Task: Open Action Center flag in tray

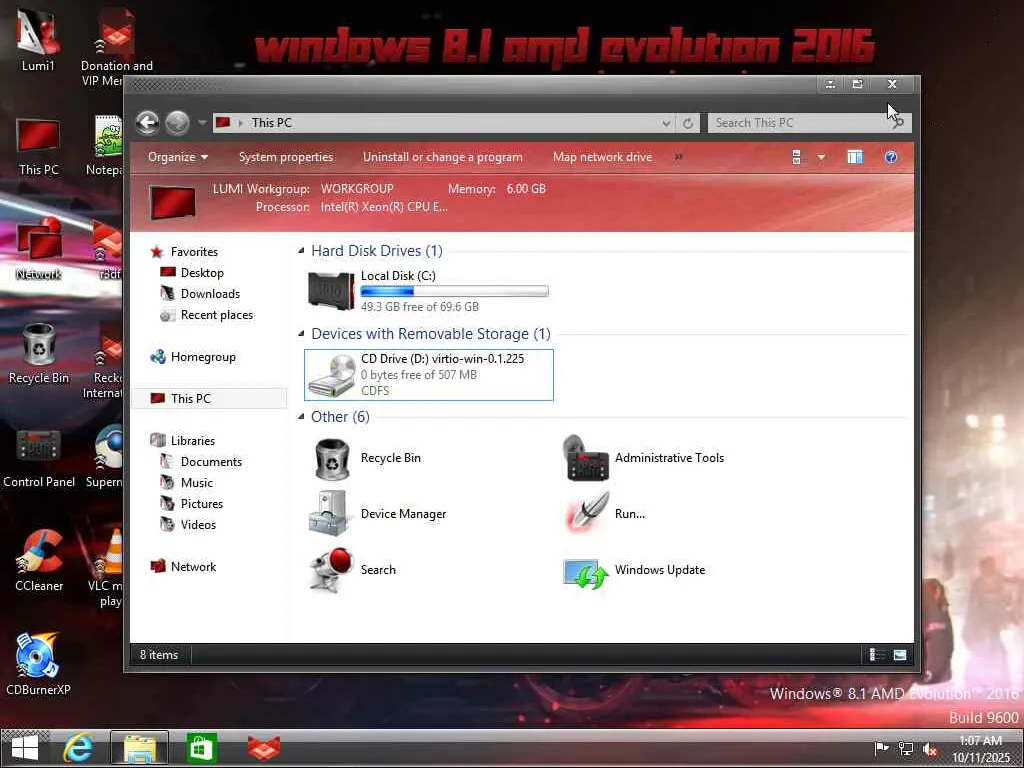Action: pos(881,748)
